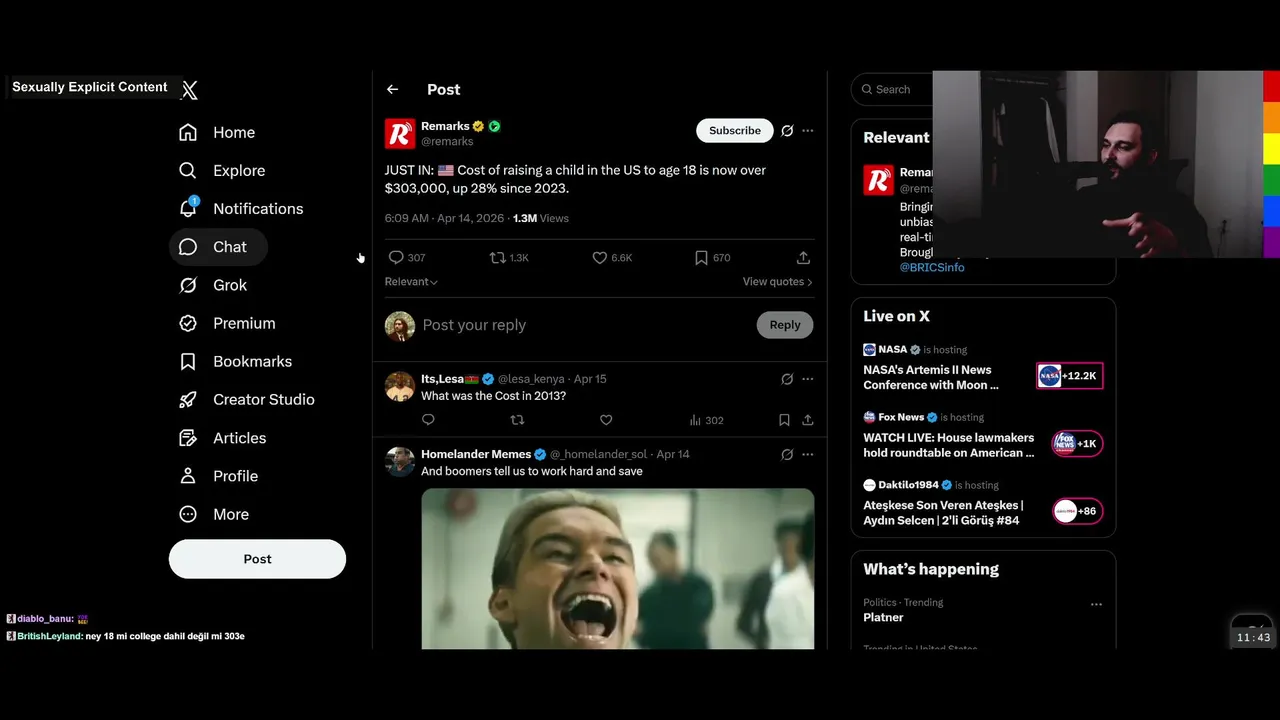The width and height of the screenshot is (1280, 720).
Task: Open Creator Studio in sidebar
Action: pyautogui.click(x=246, y=399)
